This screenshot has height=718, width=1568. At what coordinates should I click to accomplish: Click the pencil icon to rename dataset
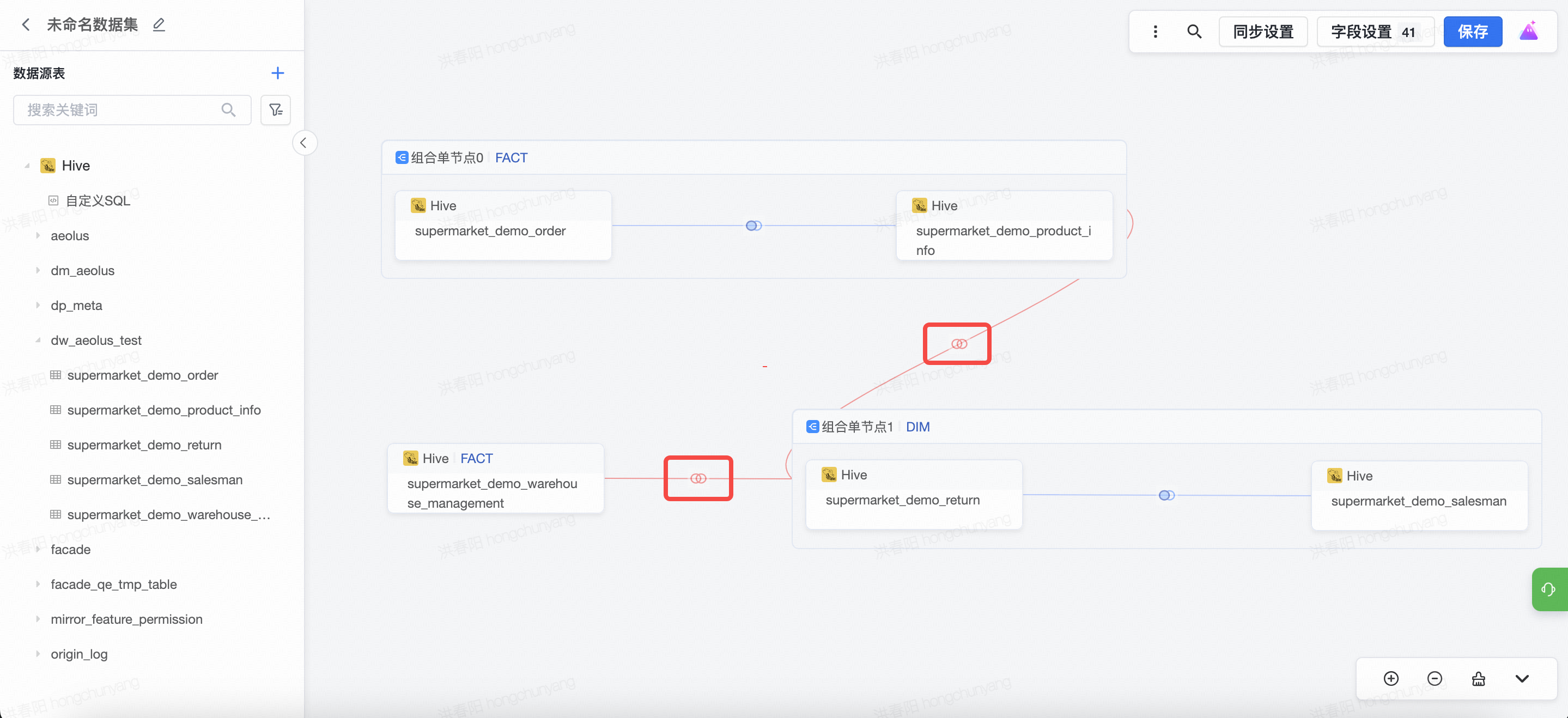[x=159, y=25]
